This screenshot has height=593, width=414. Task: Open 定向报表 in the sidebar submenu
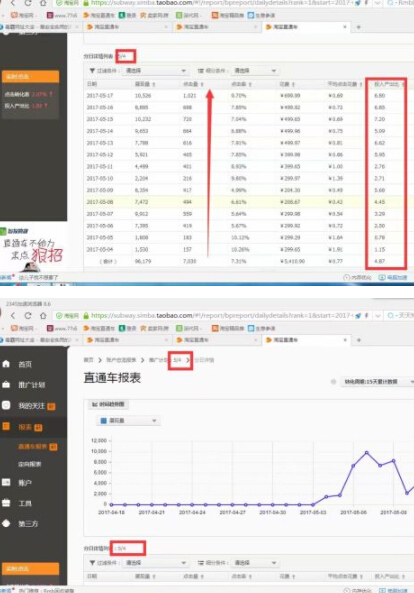(29, 464)
